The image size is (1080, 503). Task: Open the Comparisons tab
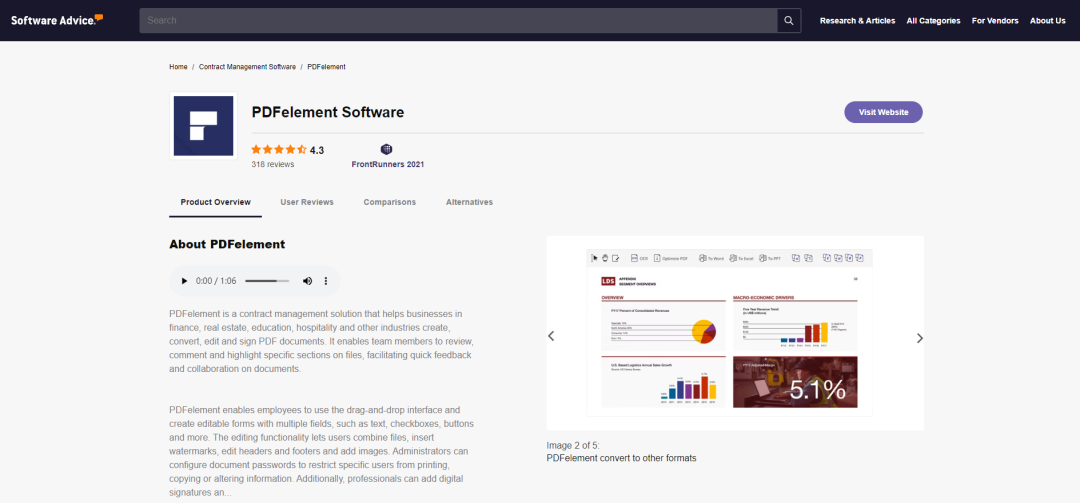(x=389, y=202)
